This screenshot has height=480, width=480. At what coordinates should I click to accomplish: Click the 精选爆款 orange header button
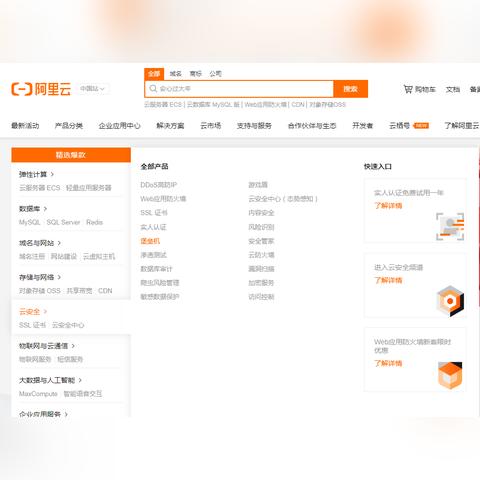[x=71, y=155]
